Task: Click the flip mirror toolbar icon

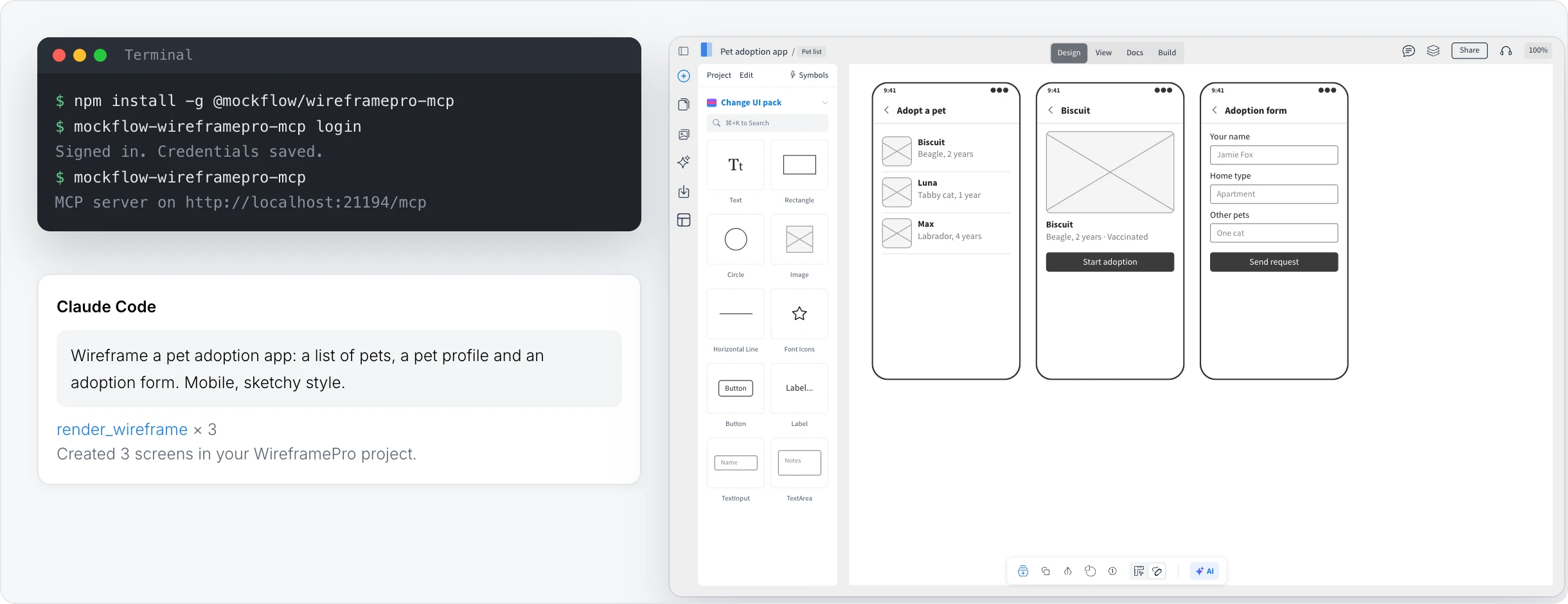Action: (1067, 571)
